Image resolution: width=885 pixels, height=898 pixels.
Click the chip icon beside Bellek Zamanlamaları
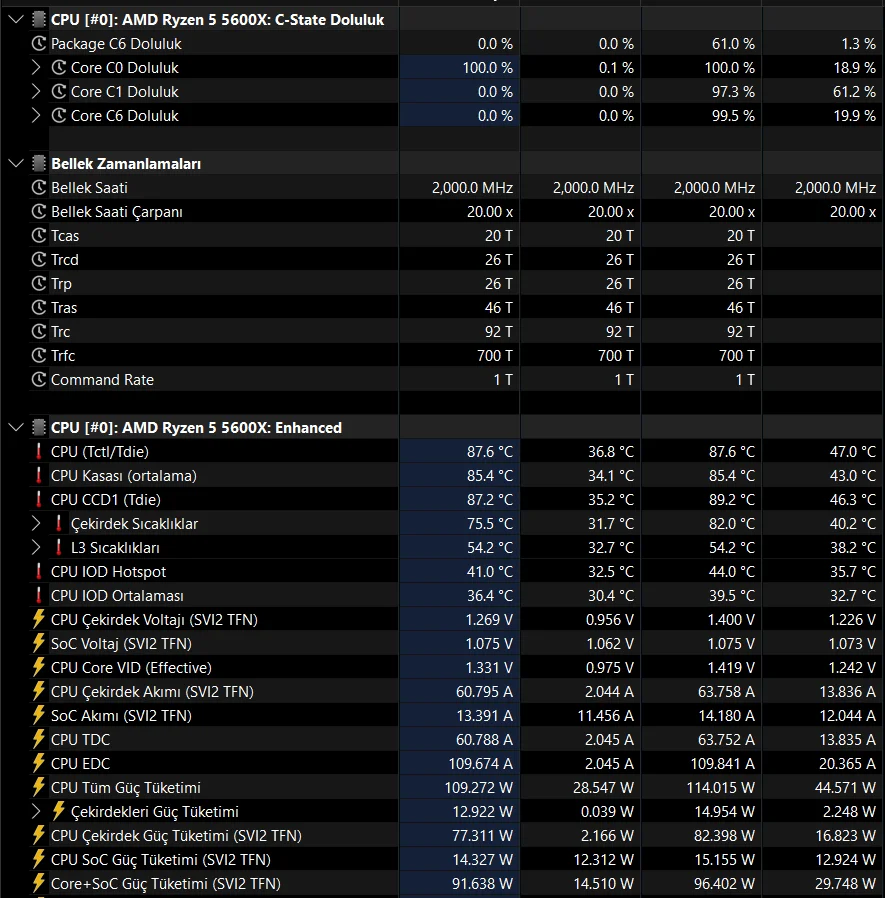38,164
